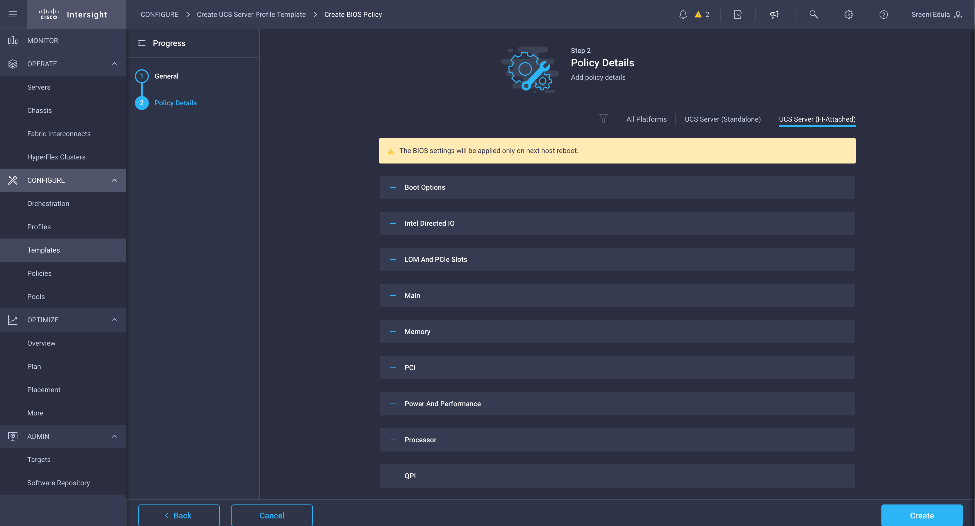975x526 pixels.
Task: Click step 2 Policy Details circle
Action: (x=142, y=103)
